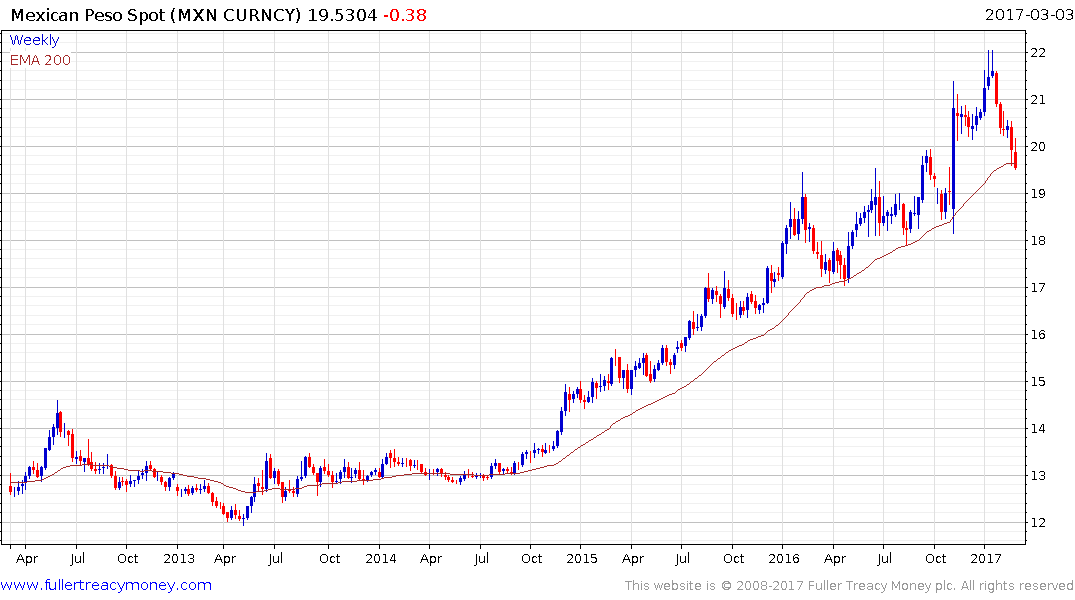
Task: Click the copyright notice text
Action: [849, 586]
